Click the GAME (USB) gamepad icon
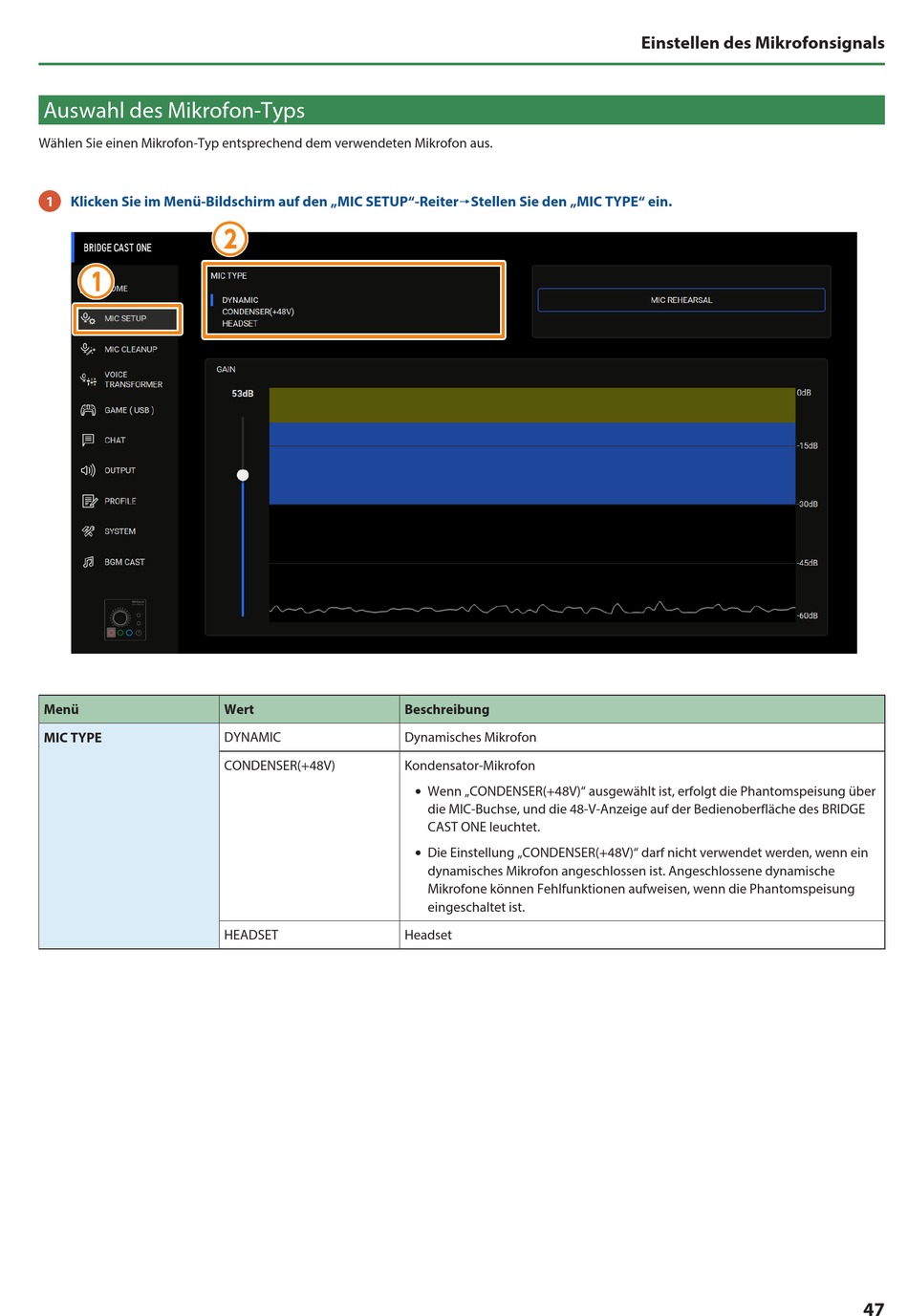Screen dimensions: 908x1316 88,410
